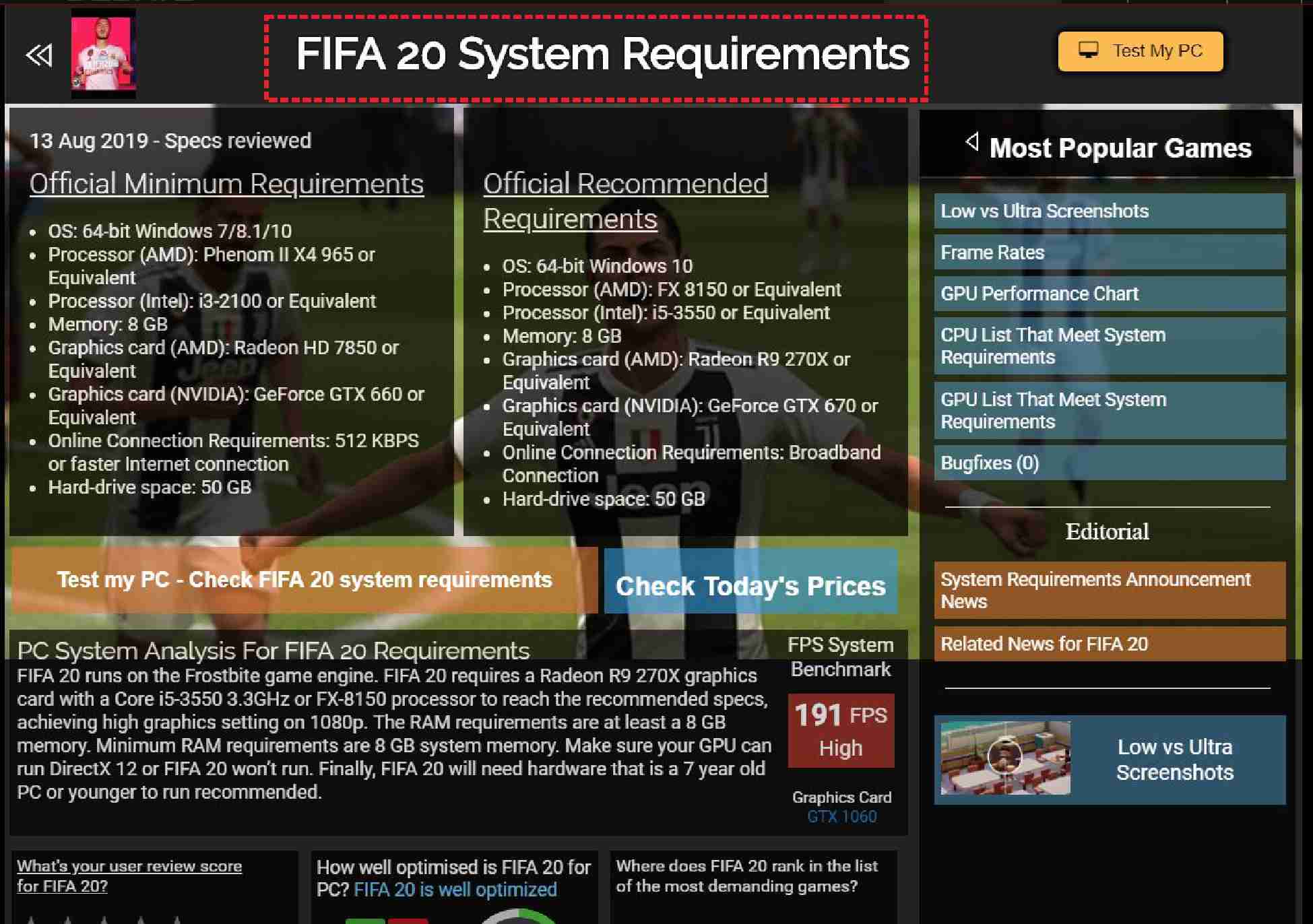The width and height of the screenshot is (1313, 924).
Task: Collapse the Most Popular Games triangle arrow
Action: coord(972,141)
